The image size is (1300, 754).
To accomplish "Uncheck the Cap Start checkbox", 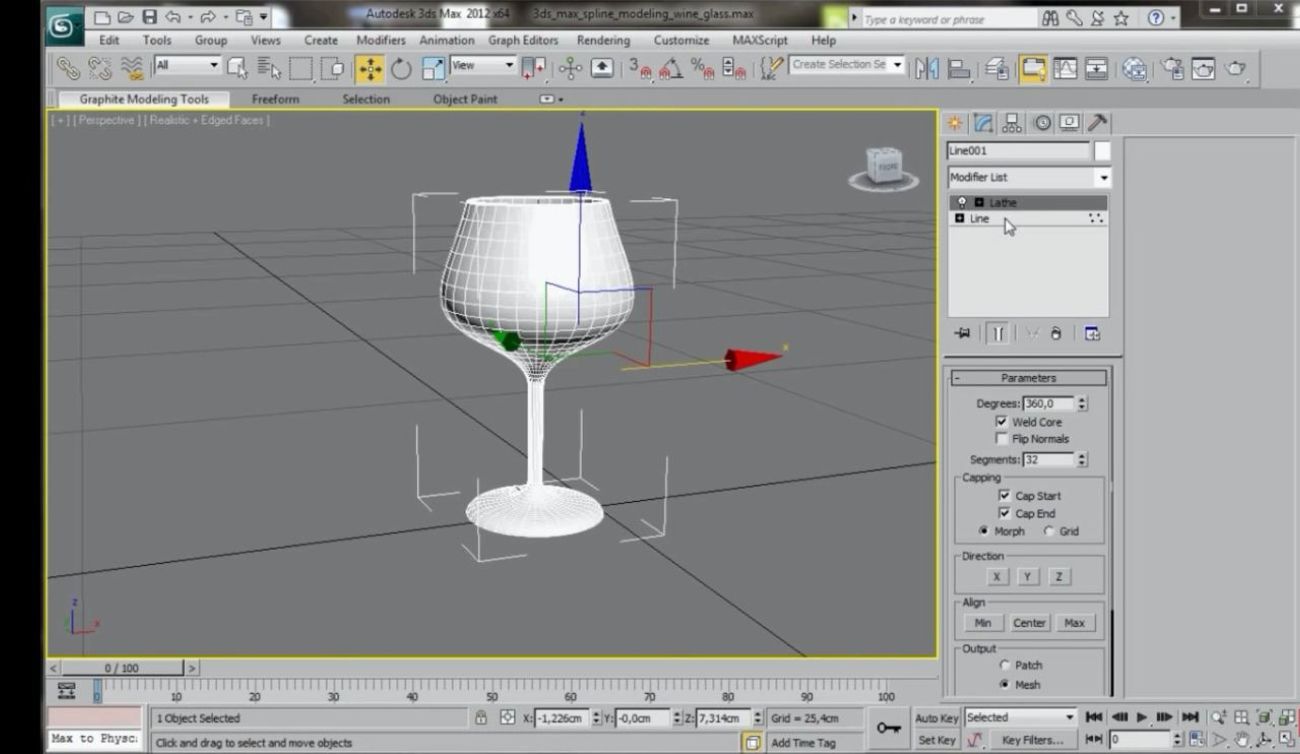I will (1005, 496).
